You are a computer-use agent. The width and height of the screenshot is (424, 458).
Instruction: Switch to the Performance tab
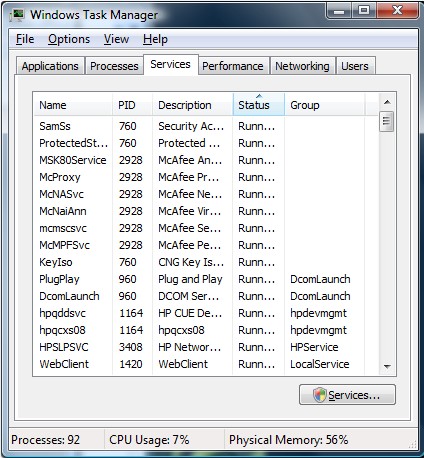(233, 66)
